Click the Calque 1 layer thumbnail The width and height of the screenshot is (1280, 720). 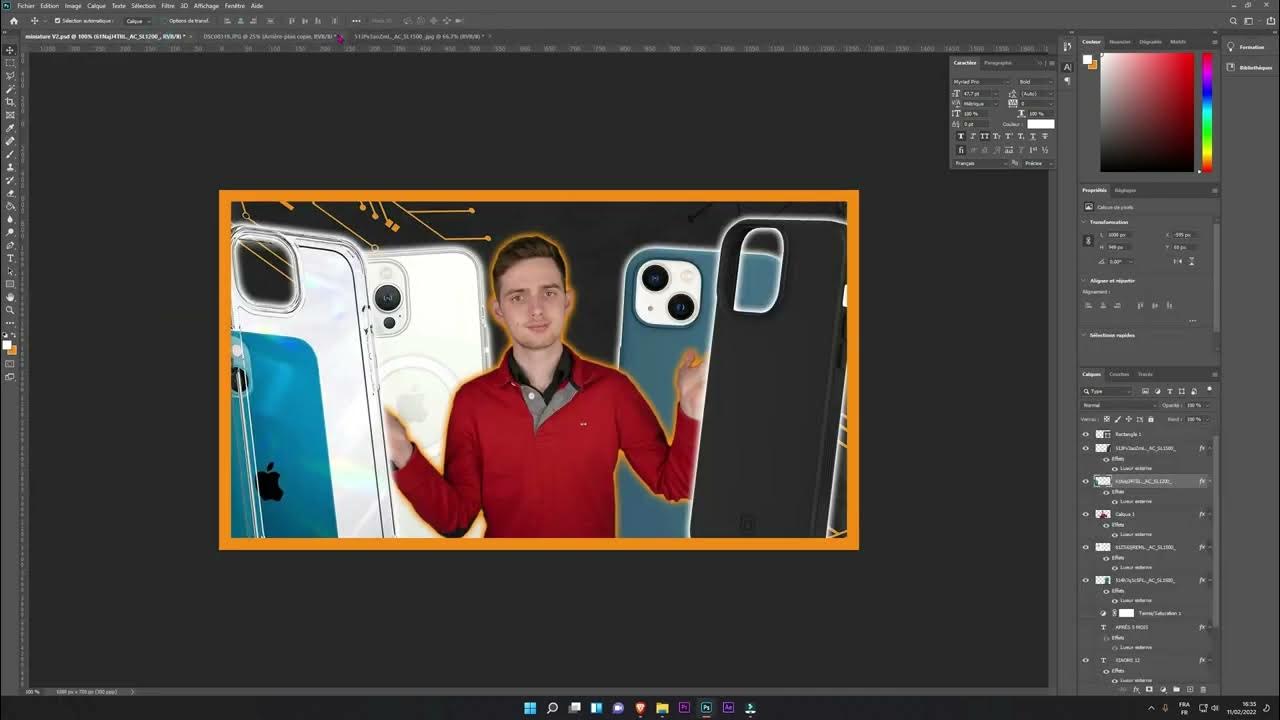click(1103, 514)
